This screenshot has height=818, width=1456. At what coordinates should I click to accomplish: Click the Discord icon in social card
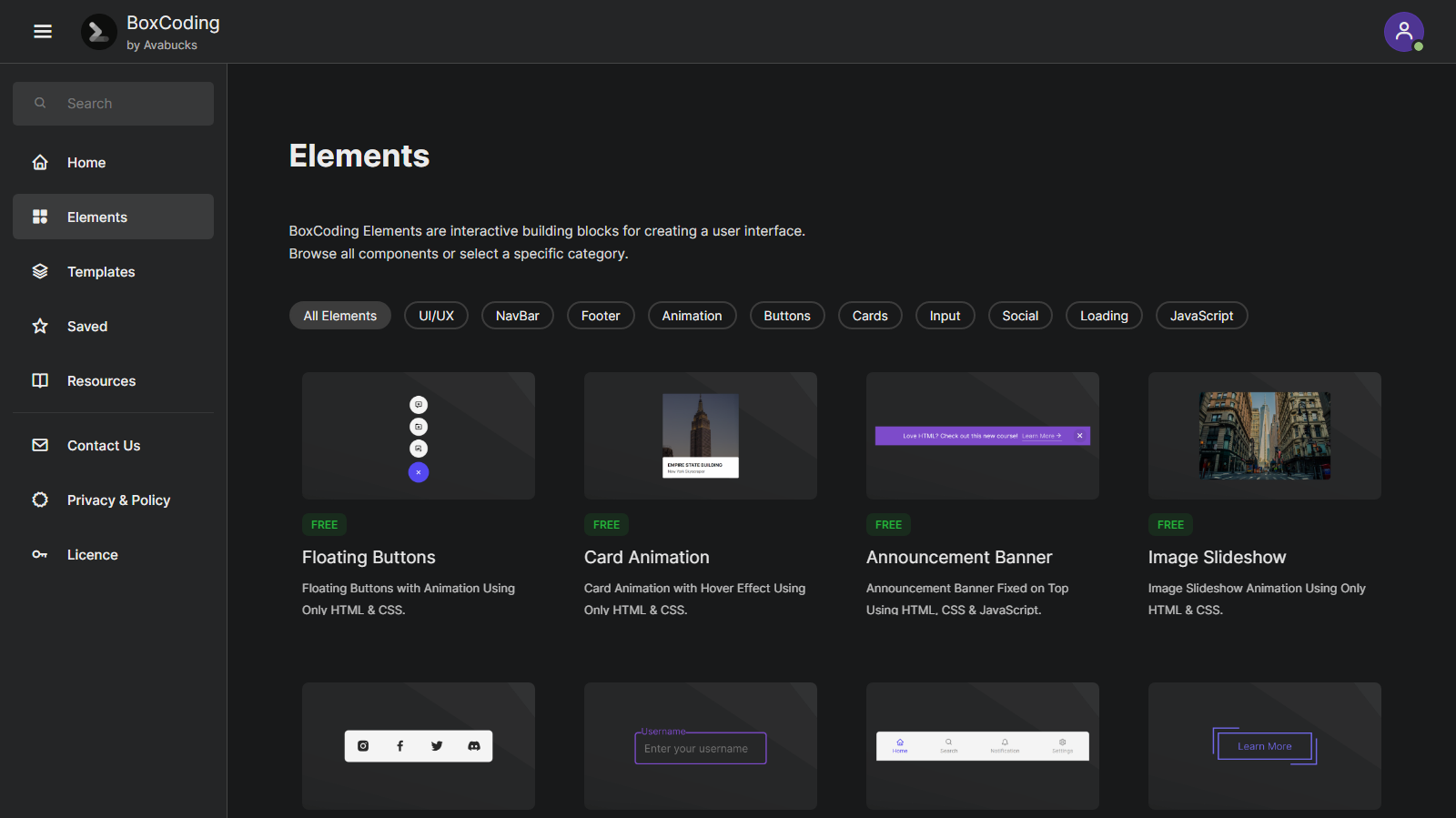click(x=474, y=746)
